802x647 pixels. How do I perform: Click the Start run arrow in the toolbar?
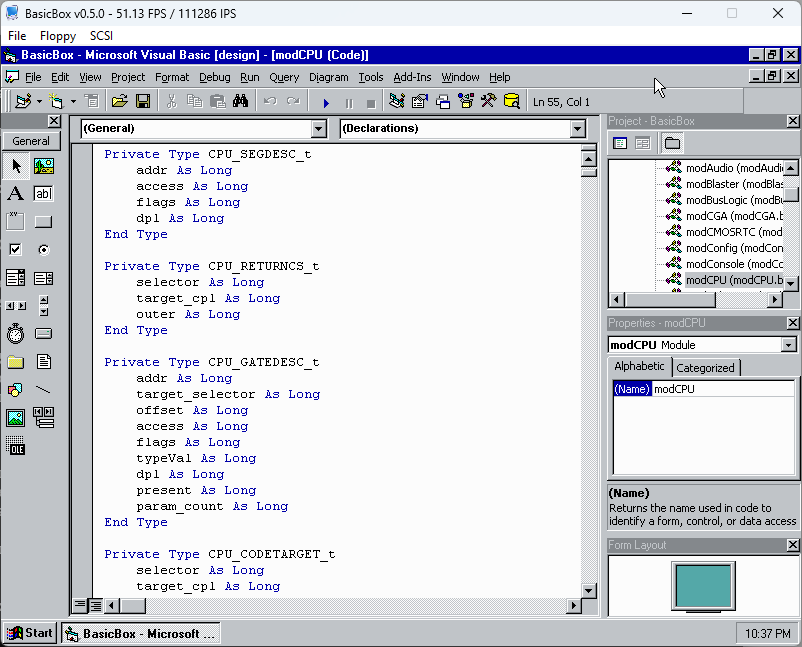click(x=326, y=102)
